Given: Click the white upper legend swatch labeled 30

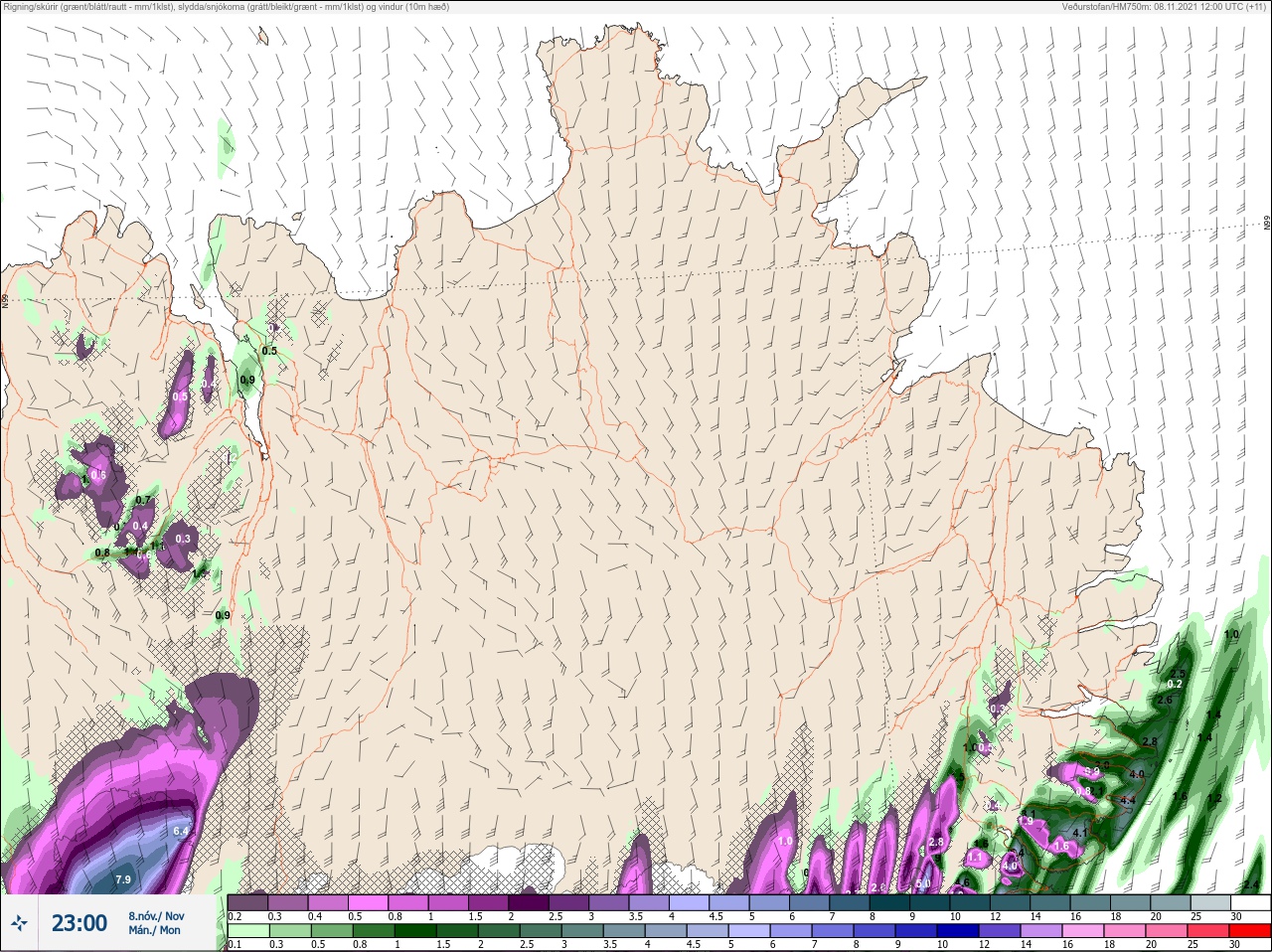Looking at the screenshot, I should 1250,903.
